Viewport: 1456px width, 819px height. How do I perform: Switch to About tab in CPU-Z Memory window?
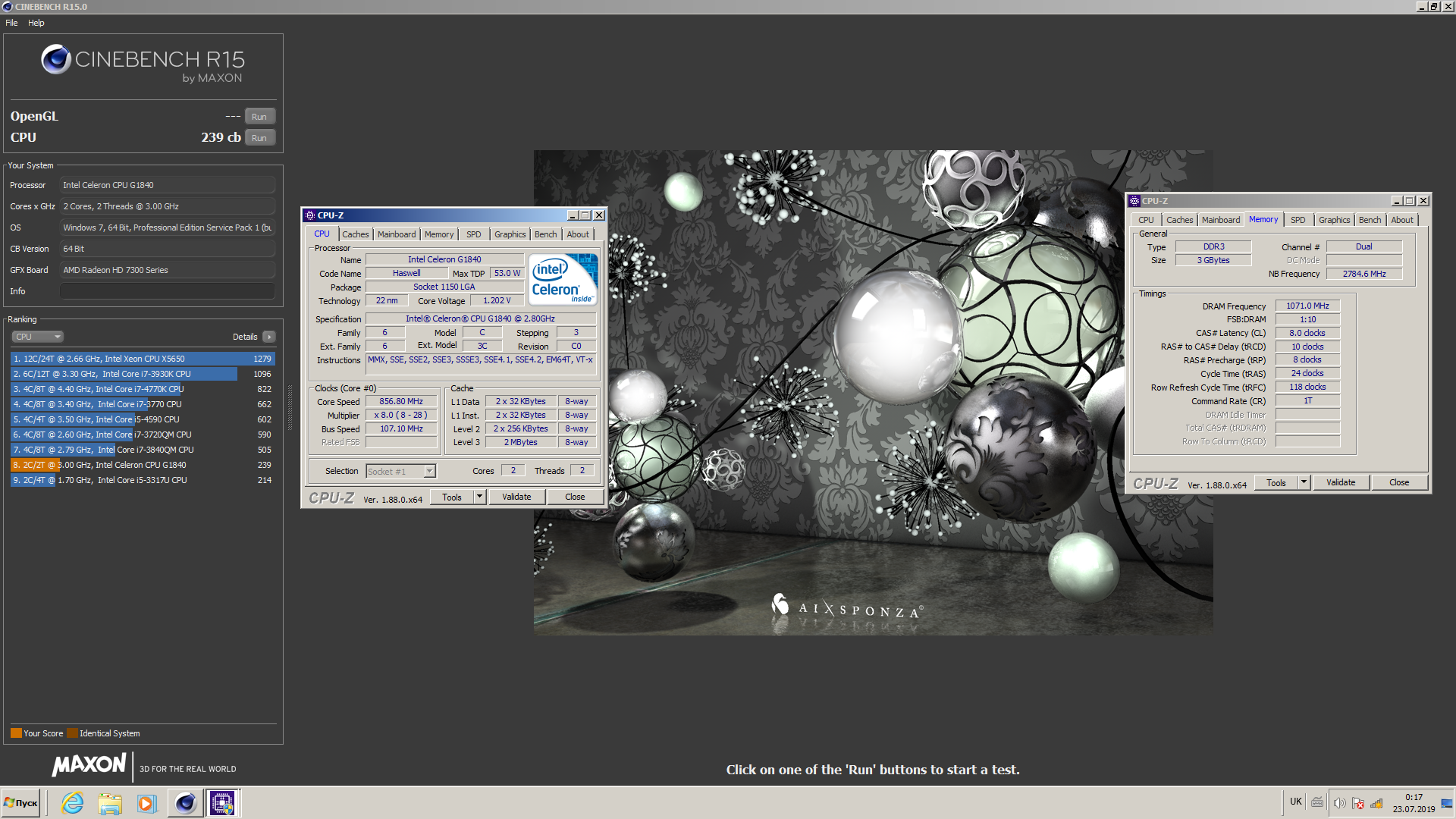click(x=1402, y=220)
